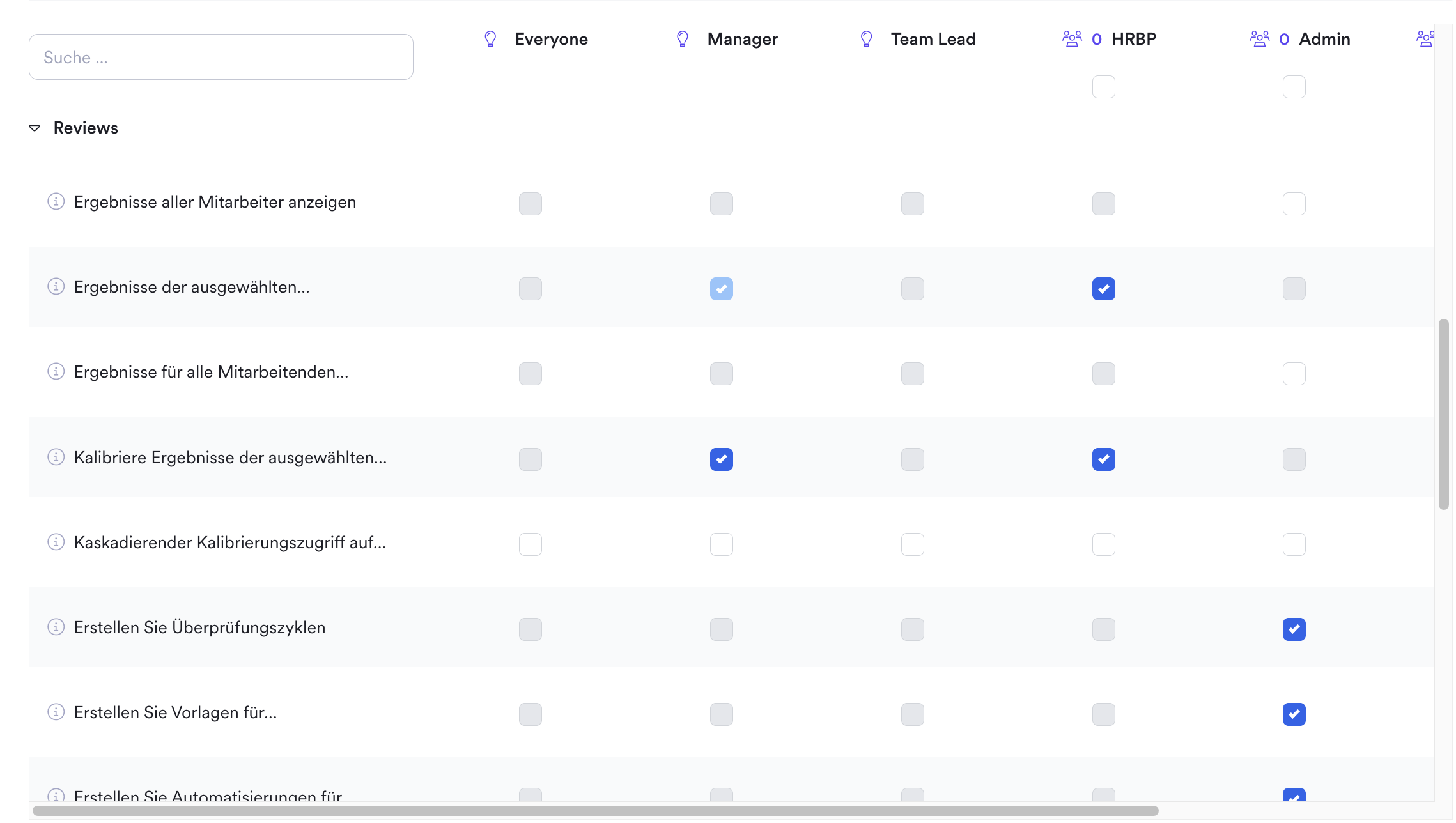Check Admin for Ergebnisse aller Mitarbeiter anzeigen
1456x823 pixels.
[1294, 204]
